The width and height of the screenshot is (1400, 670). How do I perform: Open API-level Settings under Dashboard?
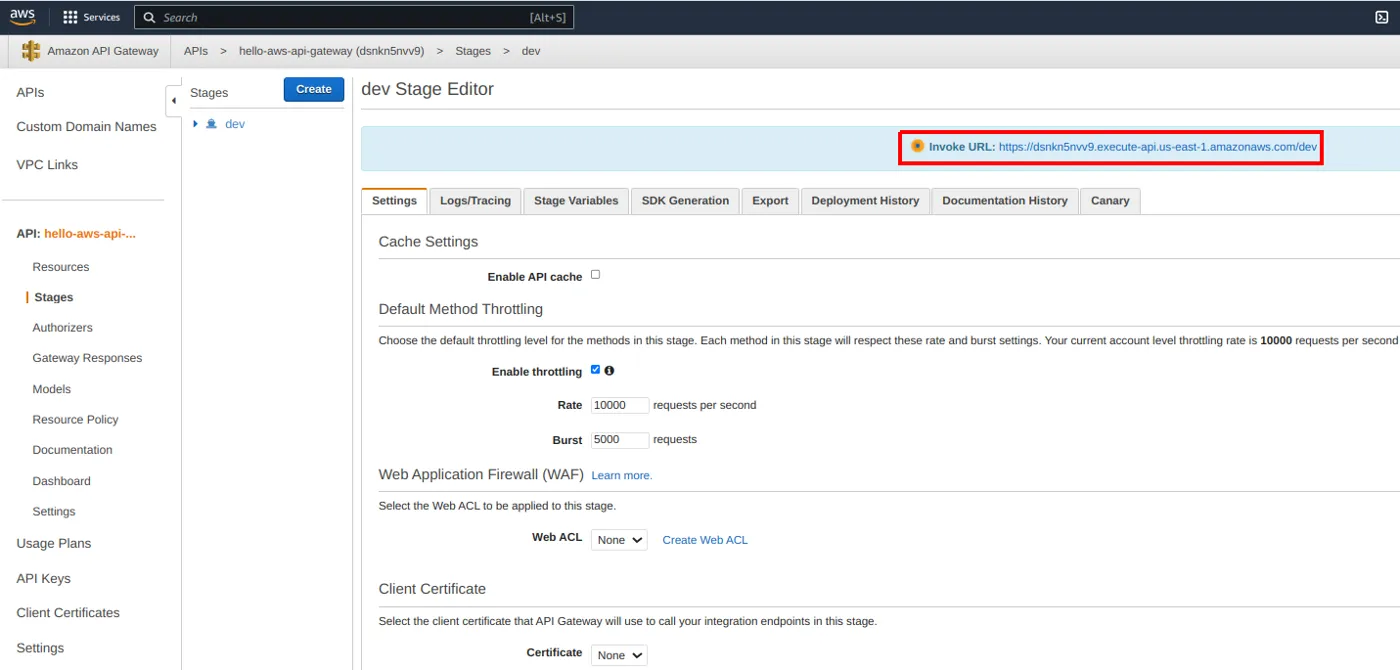click(54, 512)
